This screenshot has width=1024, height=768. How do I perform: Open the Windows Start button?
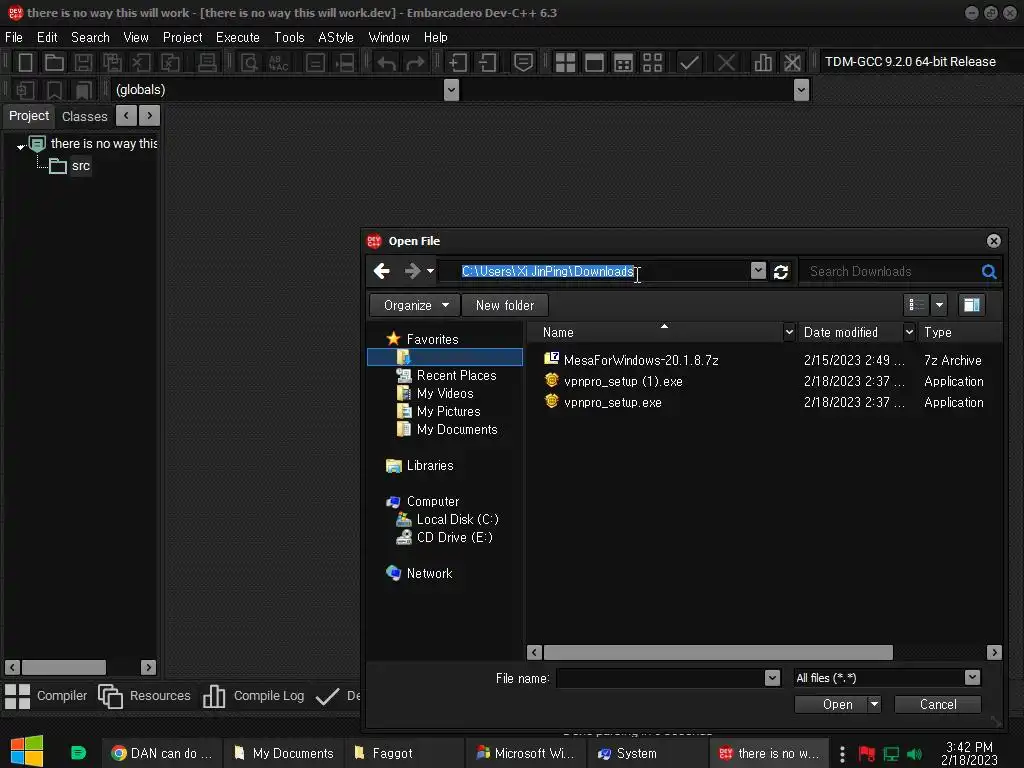(27, 751)
